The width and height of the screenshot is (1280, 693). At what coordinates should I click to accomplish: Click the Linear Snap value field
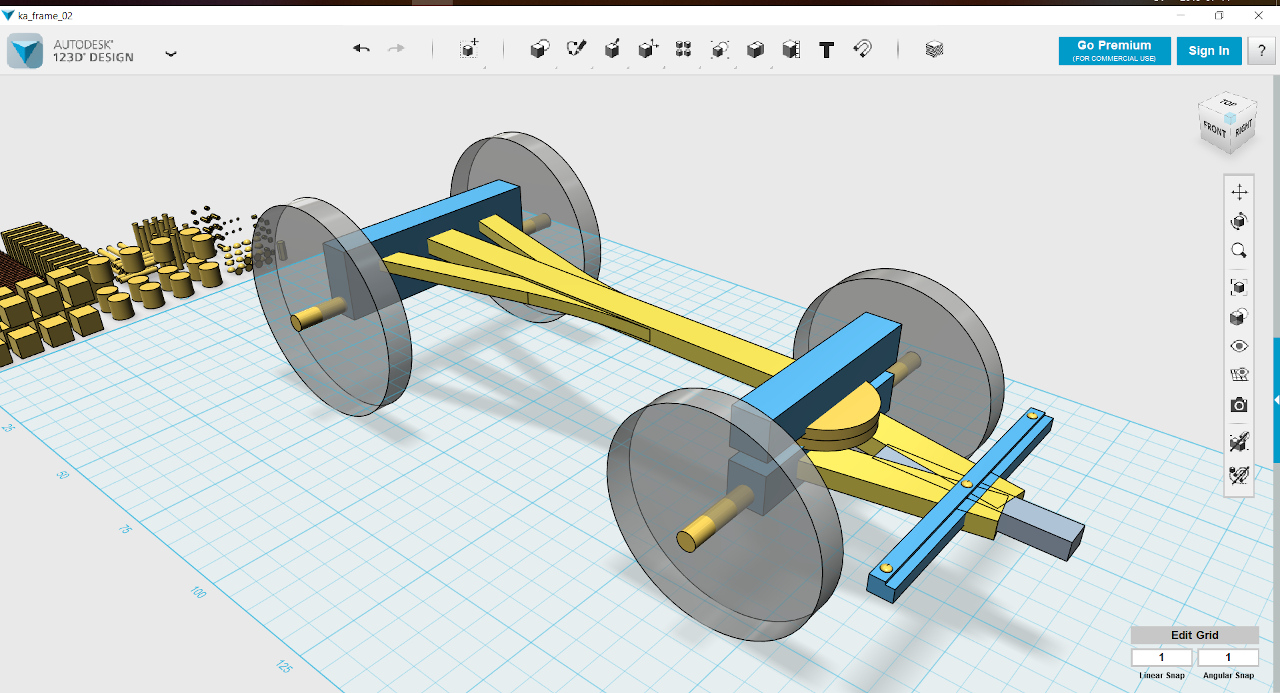tap(1161, 657)
